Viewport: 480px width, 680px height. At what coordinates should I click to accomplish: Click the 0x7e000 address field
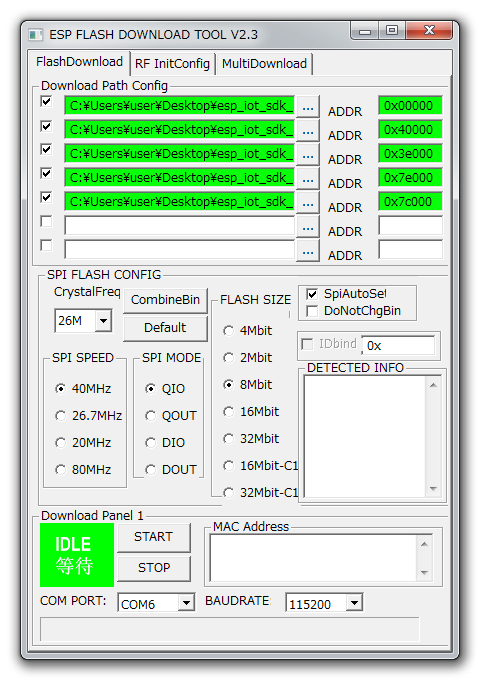pos(410,178)
